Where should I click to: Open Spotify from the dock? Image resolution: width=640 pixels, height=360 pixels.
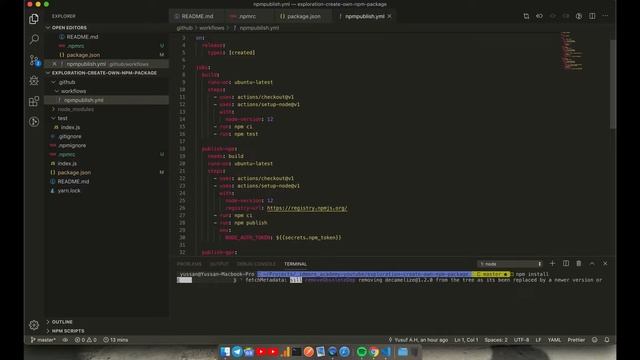362,351
